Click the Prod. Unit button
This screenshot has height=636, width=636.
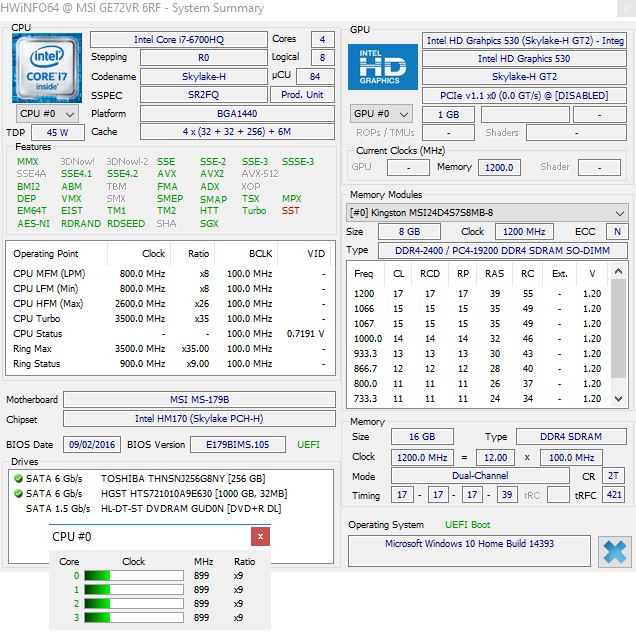(302, 95)
